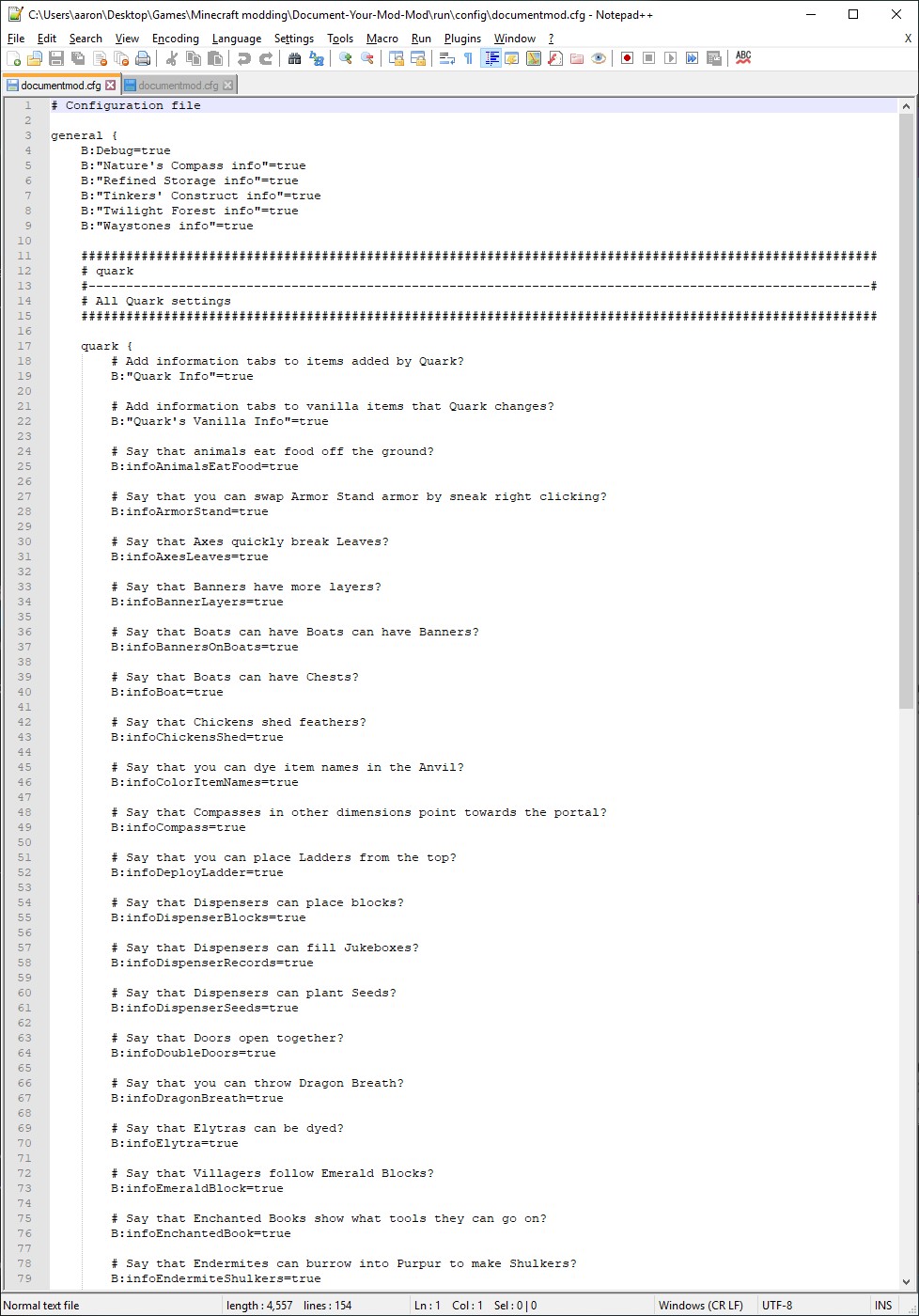This screenshot has width=919, height=1316.
Task: Open Find with the binoculars icon
Action: pyautogui.click(x=295, y=58)
